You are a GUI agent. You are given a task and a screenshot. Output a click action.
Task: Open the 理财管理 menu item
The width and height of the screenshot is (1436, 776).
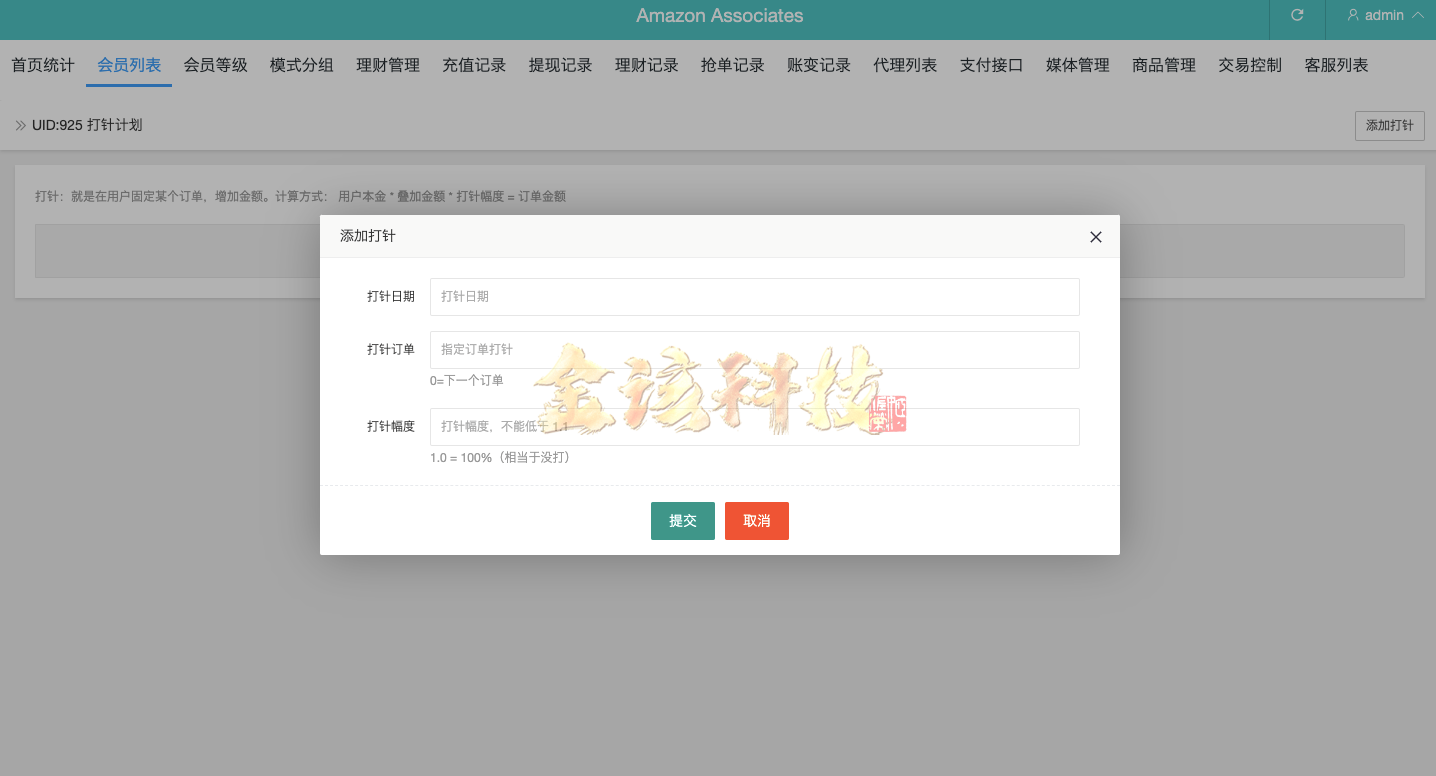(x=387, y=64)
